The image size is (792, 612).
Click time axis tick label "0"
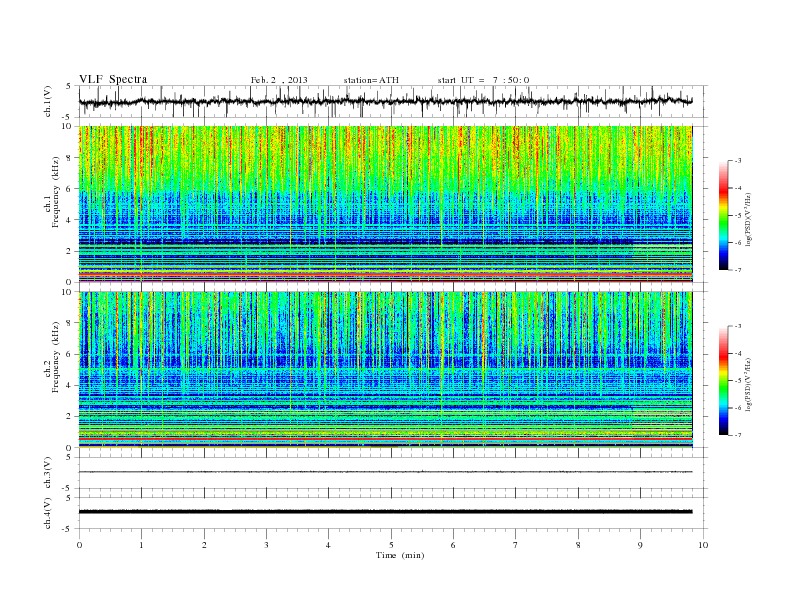click(79, 545)
